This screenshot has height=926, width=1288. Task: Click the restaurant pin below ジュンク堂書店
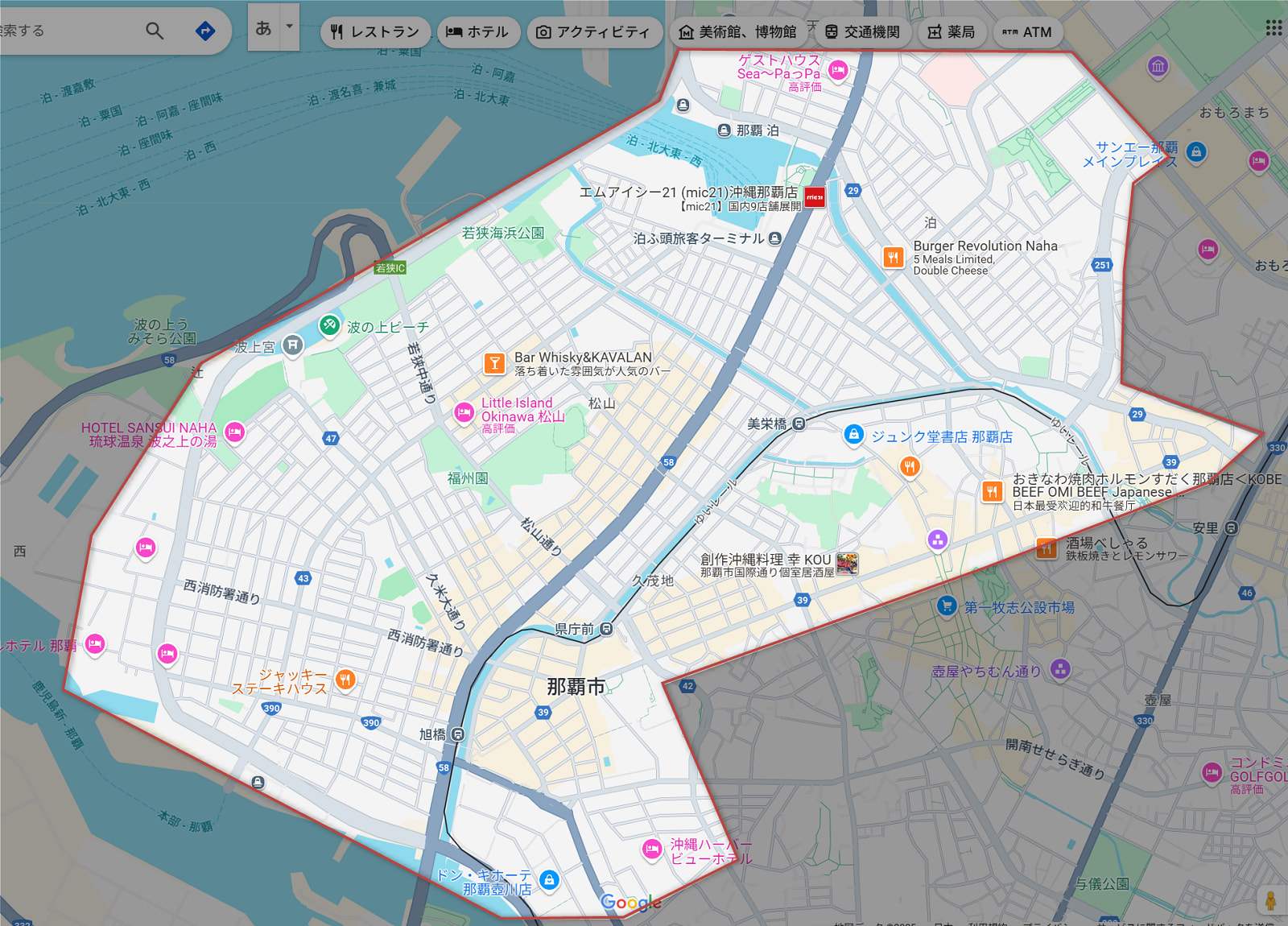pos(910,467)
